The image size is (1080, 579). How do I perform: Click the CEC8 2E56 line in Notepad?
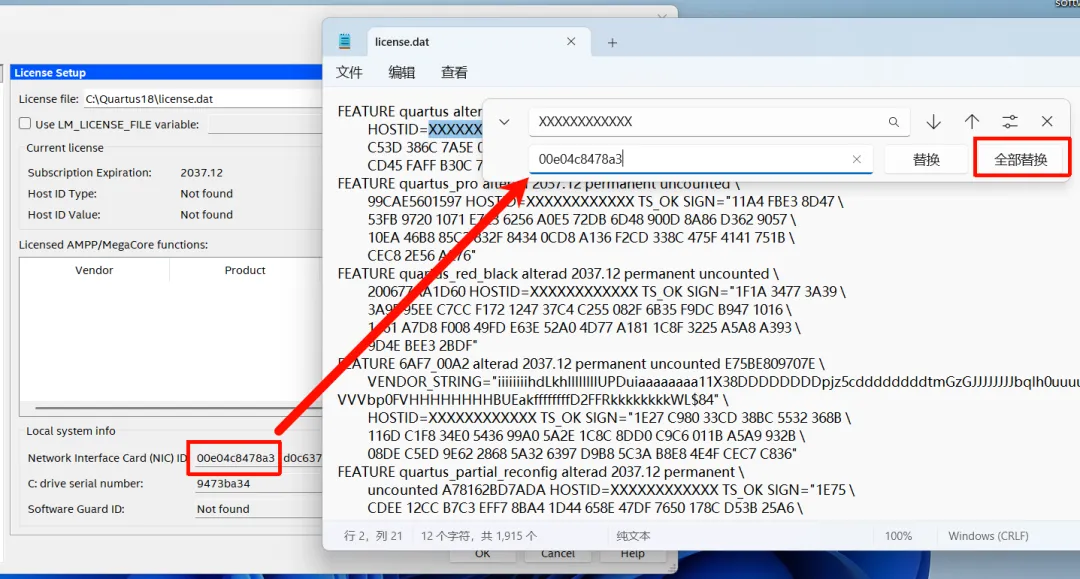421,255
